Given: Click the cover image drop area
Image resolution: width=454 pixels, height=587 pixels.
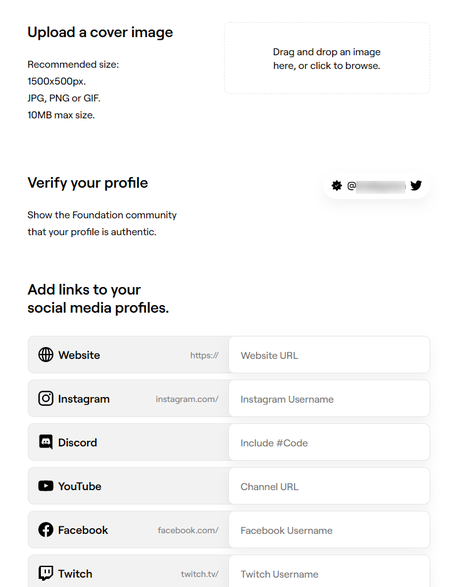Looking at the screenshot, I should (x=327, y=58).
